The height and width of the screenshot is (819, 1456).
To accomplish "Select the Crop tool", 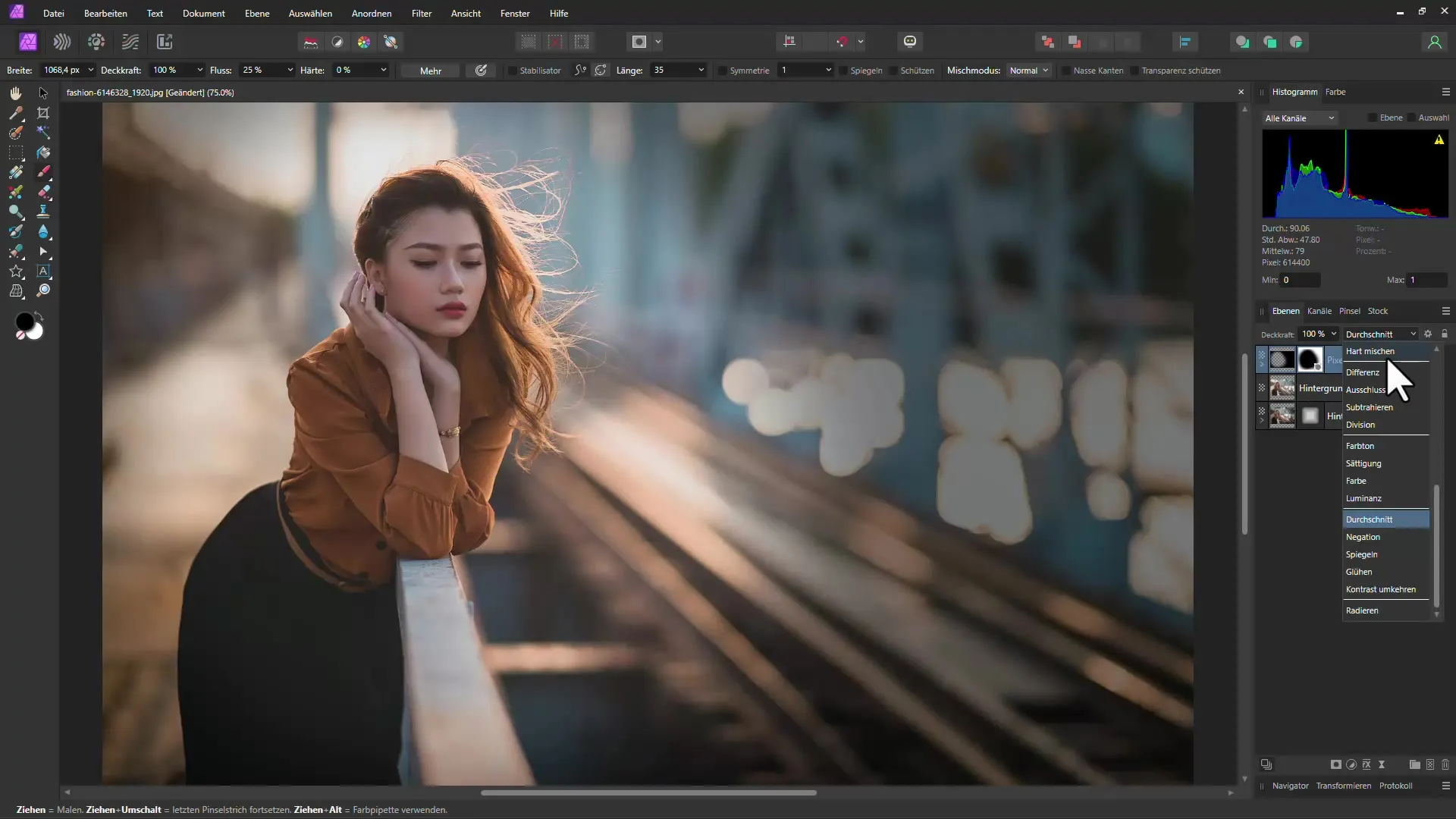I will [43, 112].
